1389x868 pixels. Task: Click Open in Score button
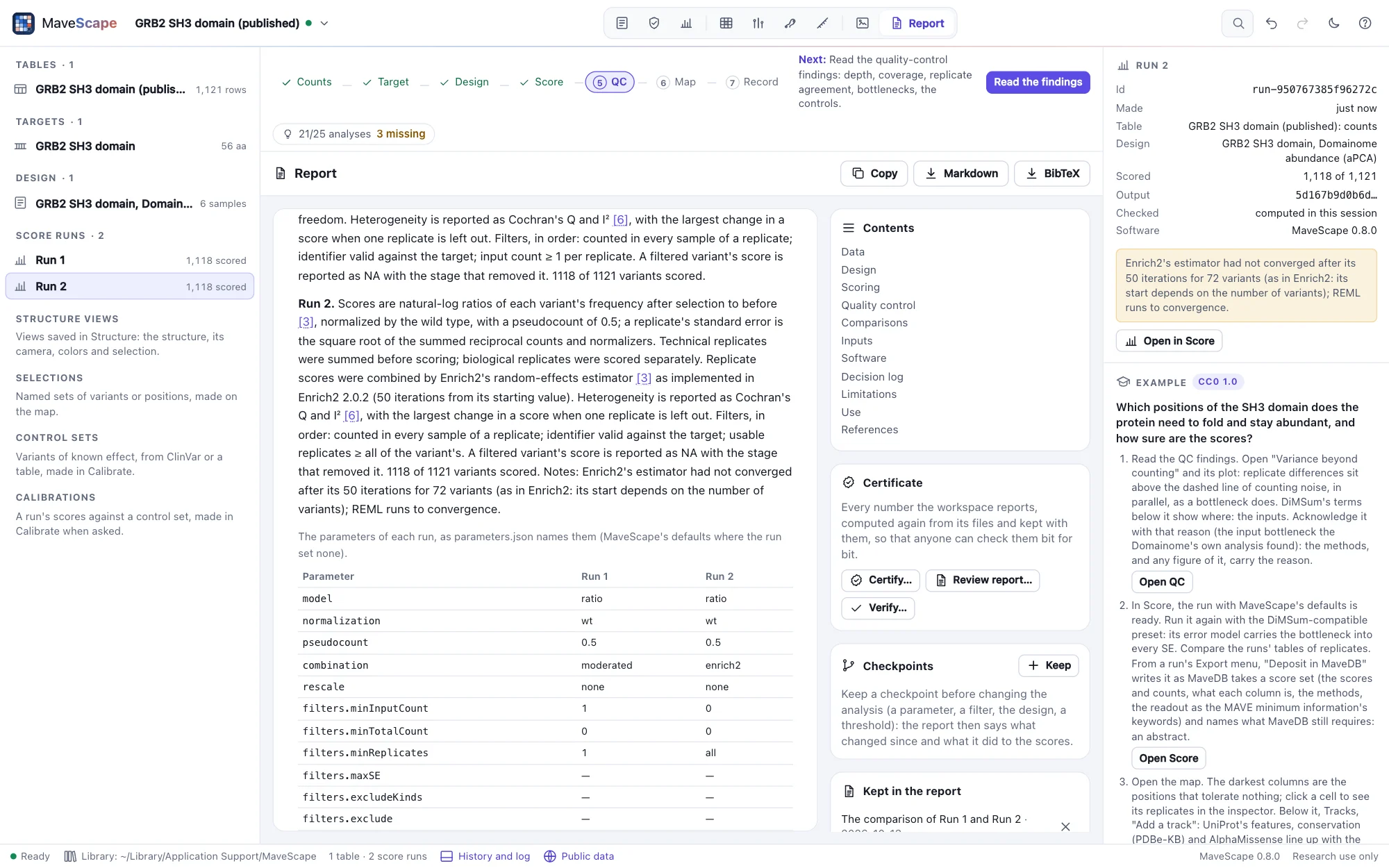[1169, 341]
